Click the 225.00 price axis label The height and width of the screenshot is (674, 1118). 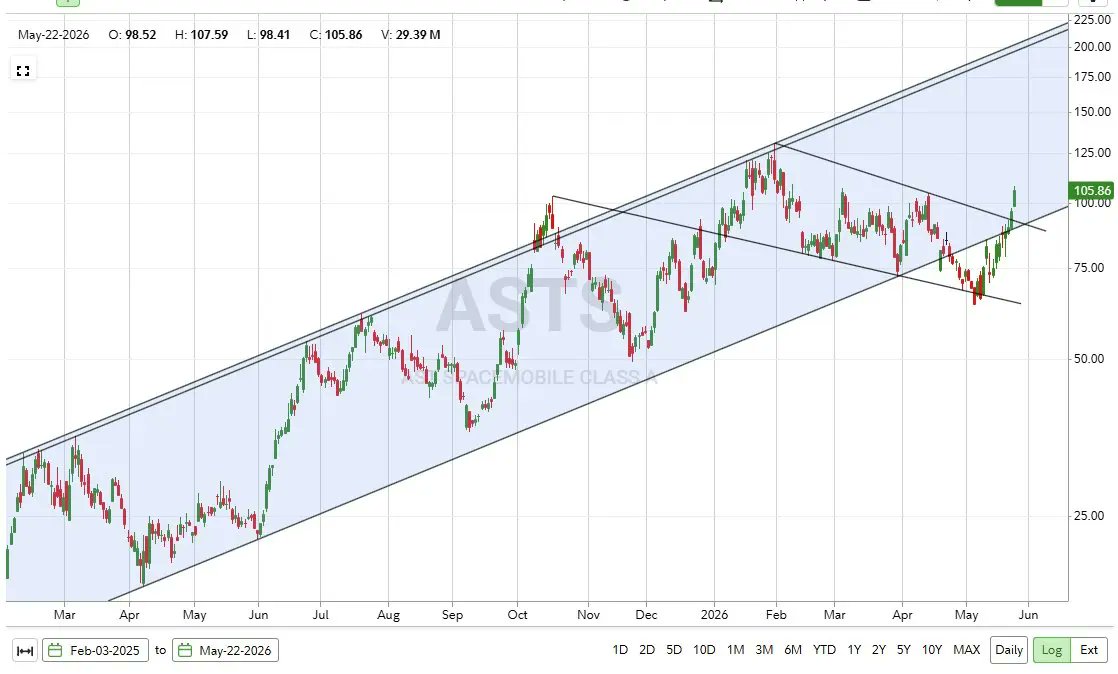(x=1092, y=20)
